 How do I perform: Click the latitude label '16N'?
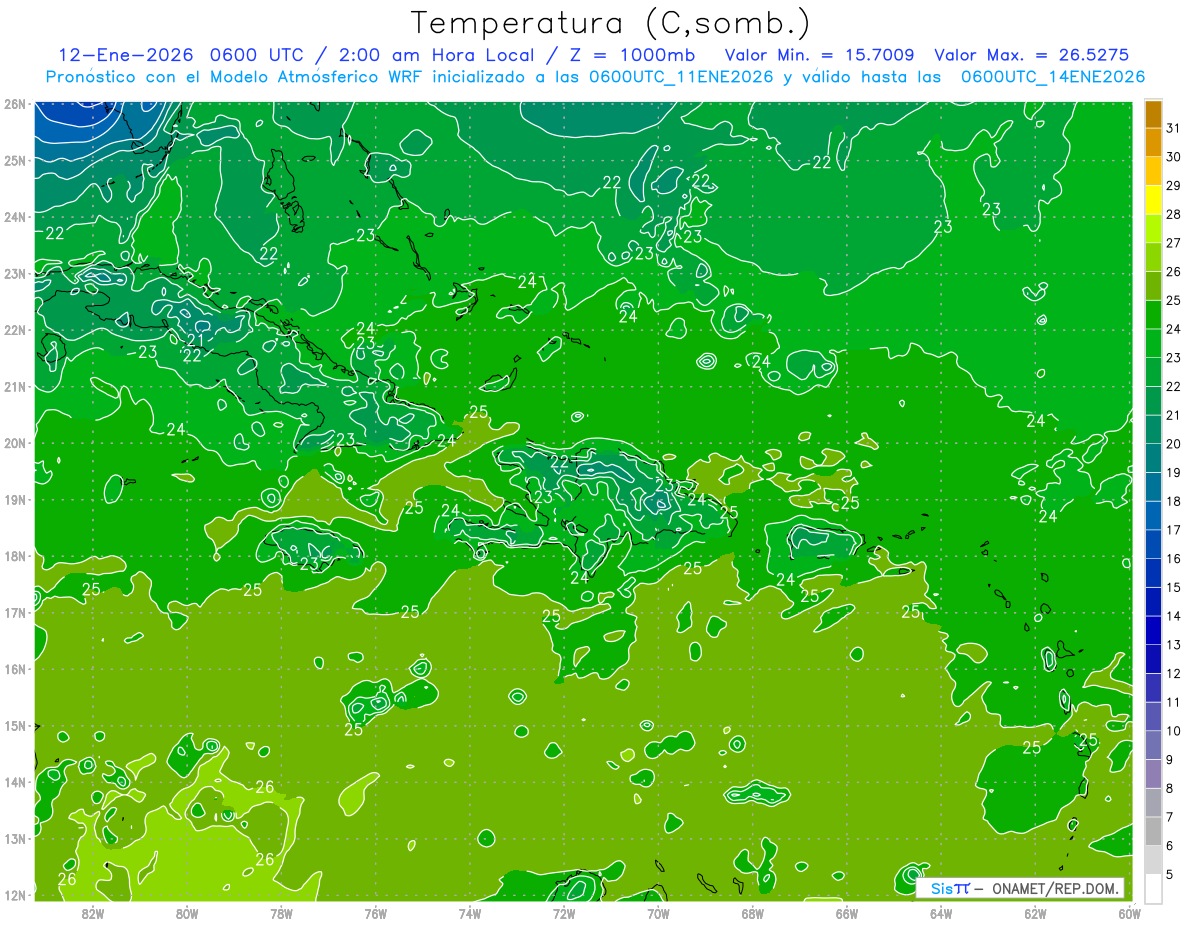(x=15, y=669)
